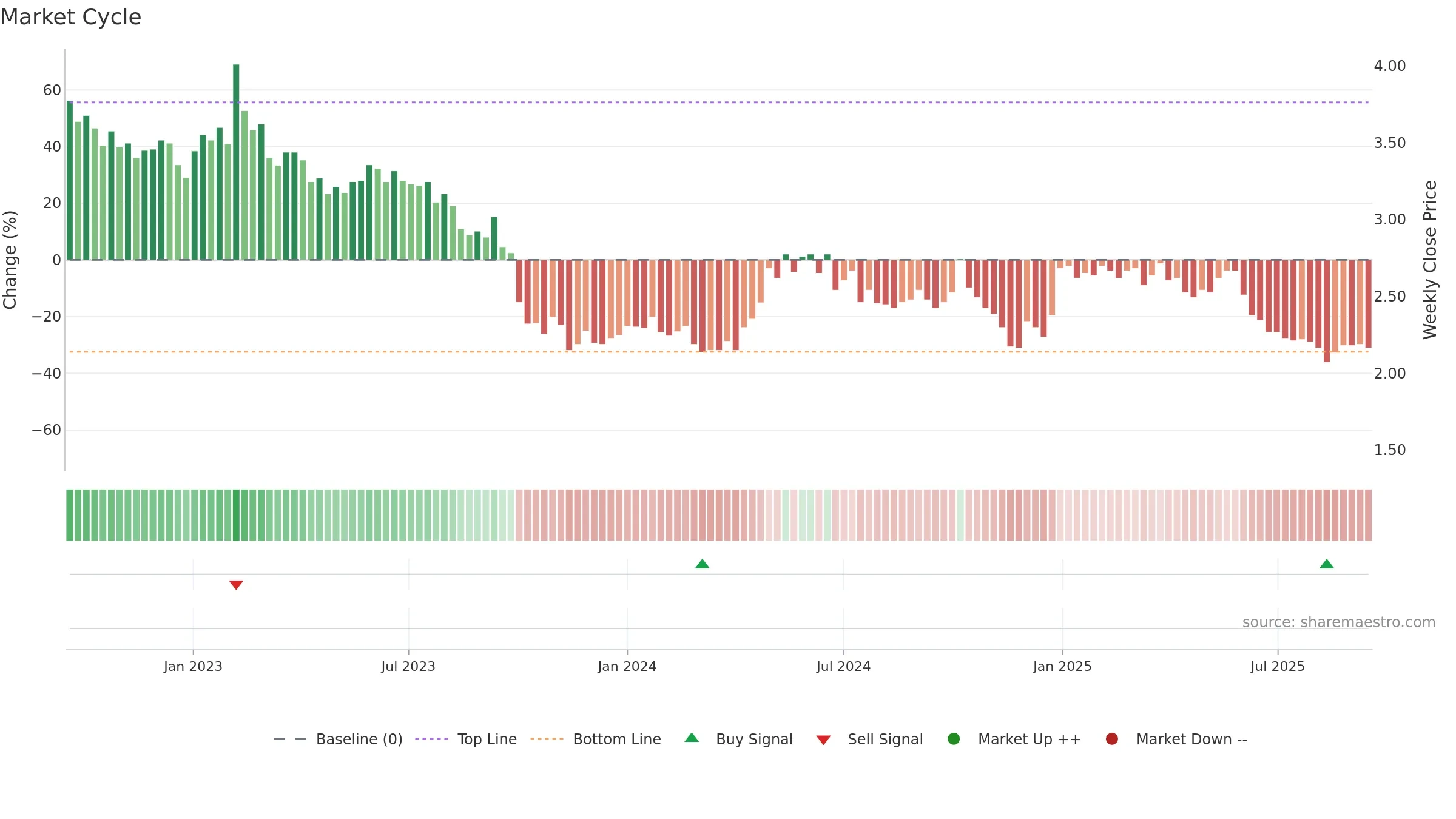Click the Jul 2024 x-axis label
1456x819 pixels.
click(843, 667)
